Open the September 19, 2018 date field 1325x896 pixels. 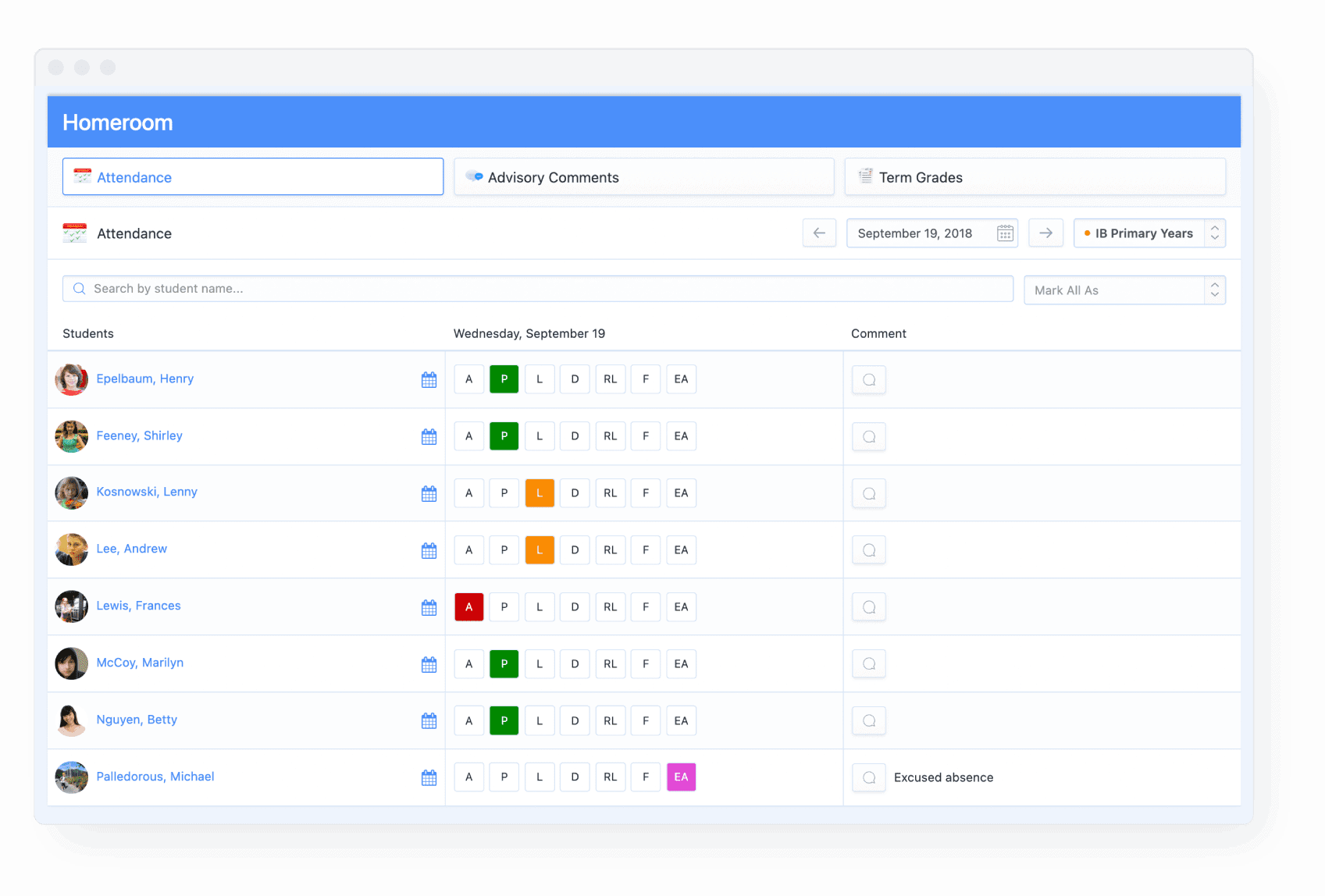931,233
